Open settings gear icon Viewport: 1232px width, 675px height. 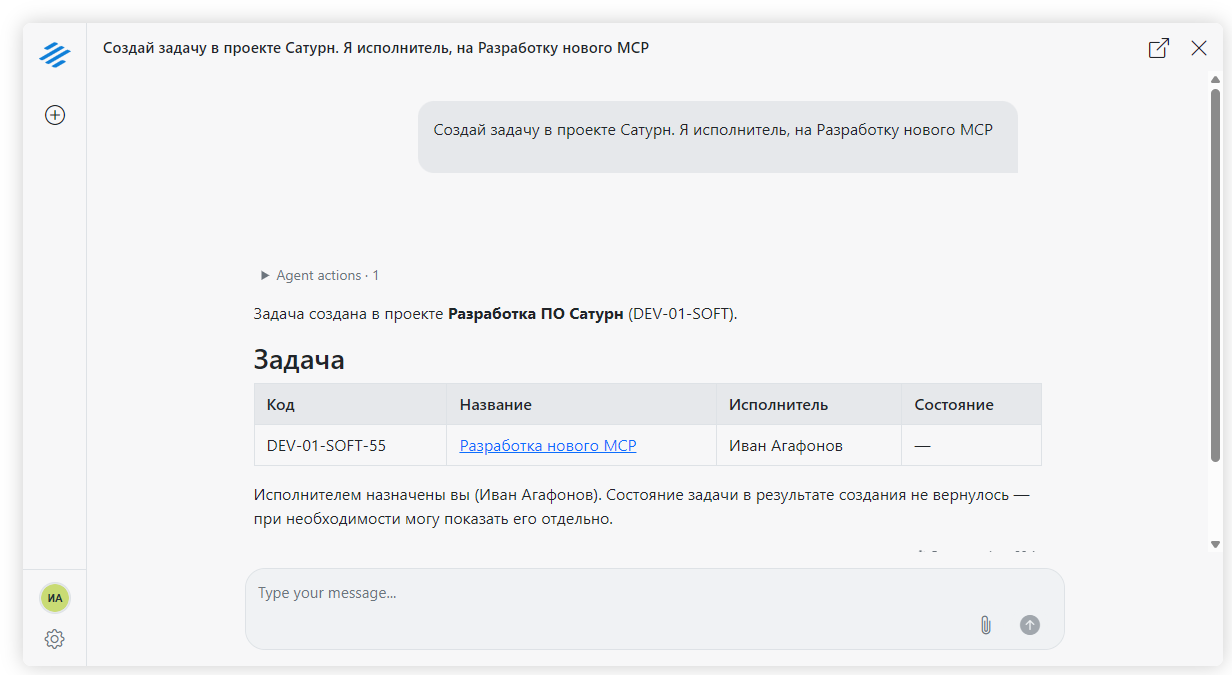[55, 639]
